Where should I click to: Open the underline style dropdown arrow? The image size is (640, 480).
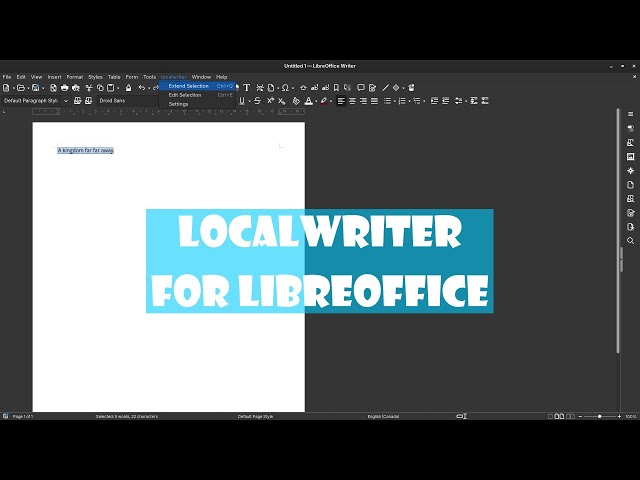[249, 101]
